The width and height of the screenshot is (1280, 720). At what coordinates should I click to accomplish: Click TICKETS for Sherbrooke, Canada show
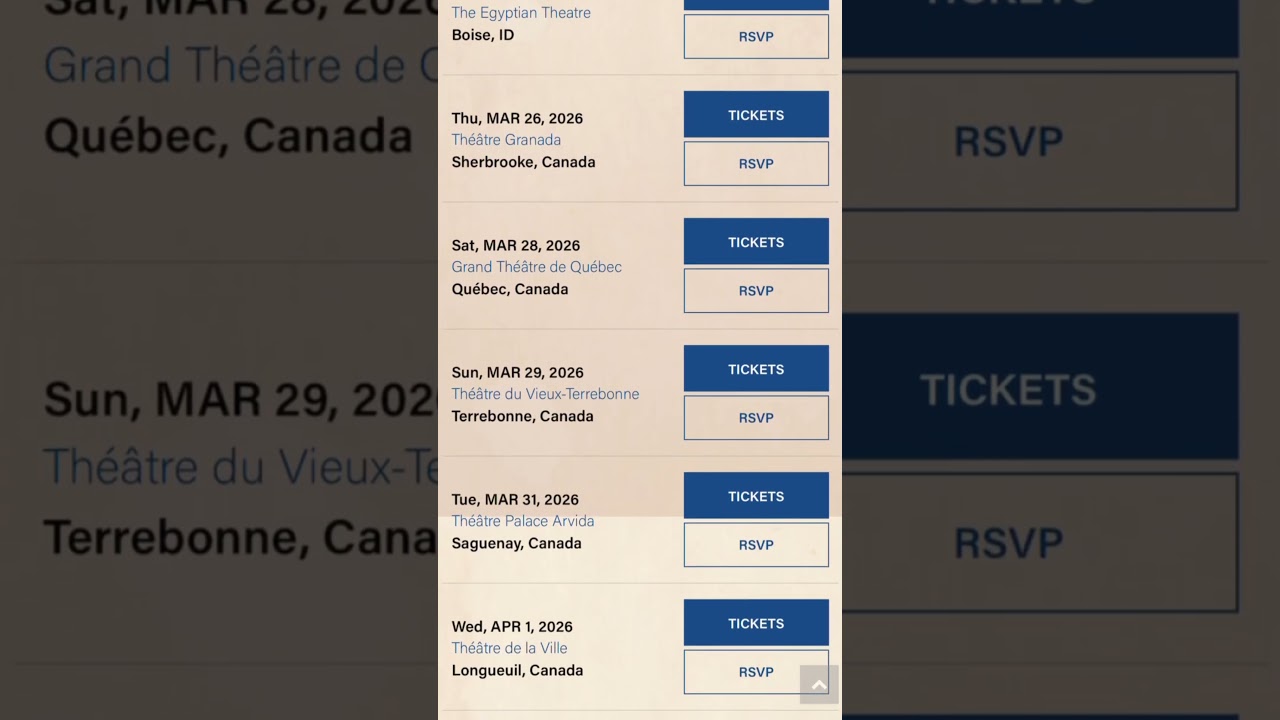pos(756,115)
